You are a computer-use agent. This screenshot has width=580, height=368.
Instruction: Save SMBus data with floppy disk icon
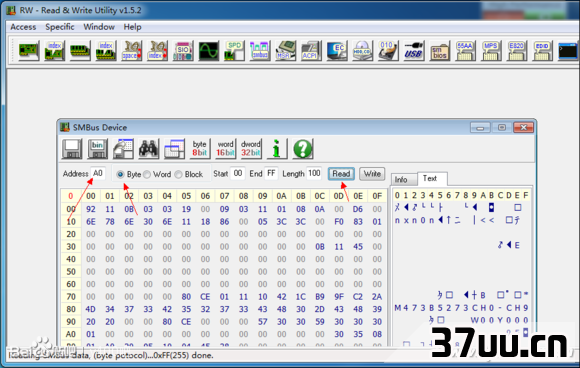coord(72,149)
